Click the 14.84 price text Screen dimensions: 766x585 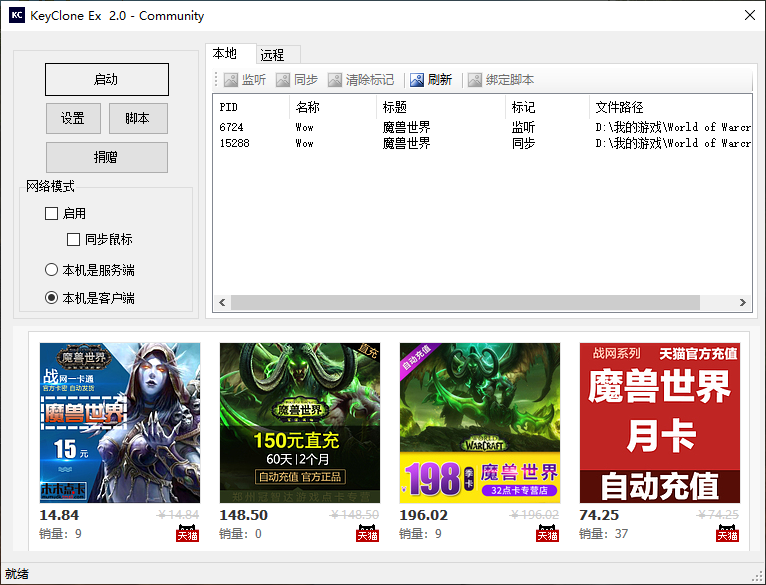click(59, 515)
